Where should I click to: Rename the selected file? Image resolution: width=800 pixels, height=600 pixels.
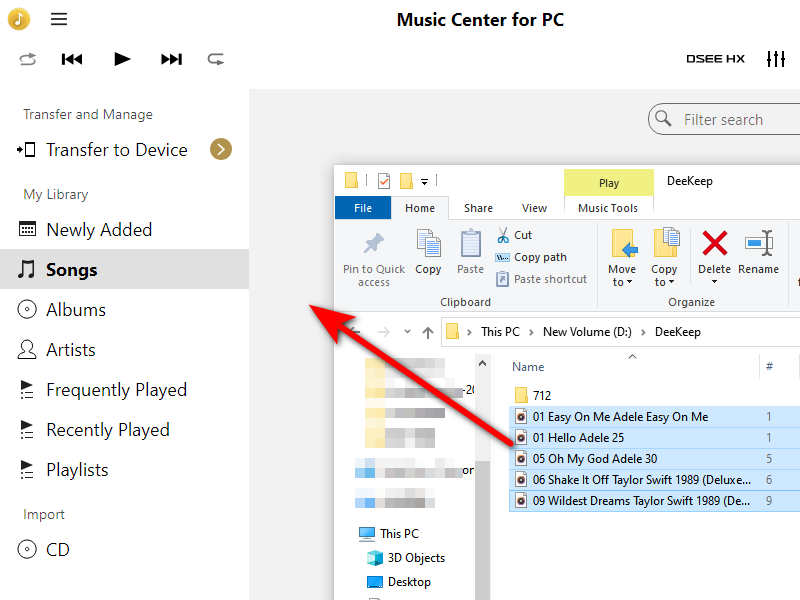pos(758,252)
